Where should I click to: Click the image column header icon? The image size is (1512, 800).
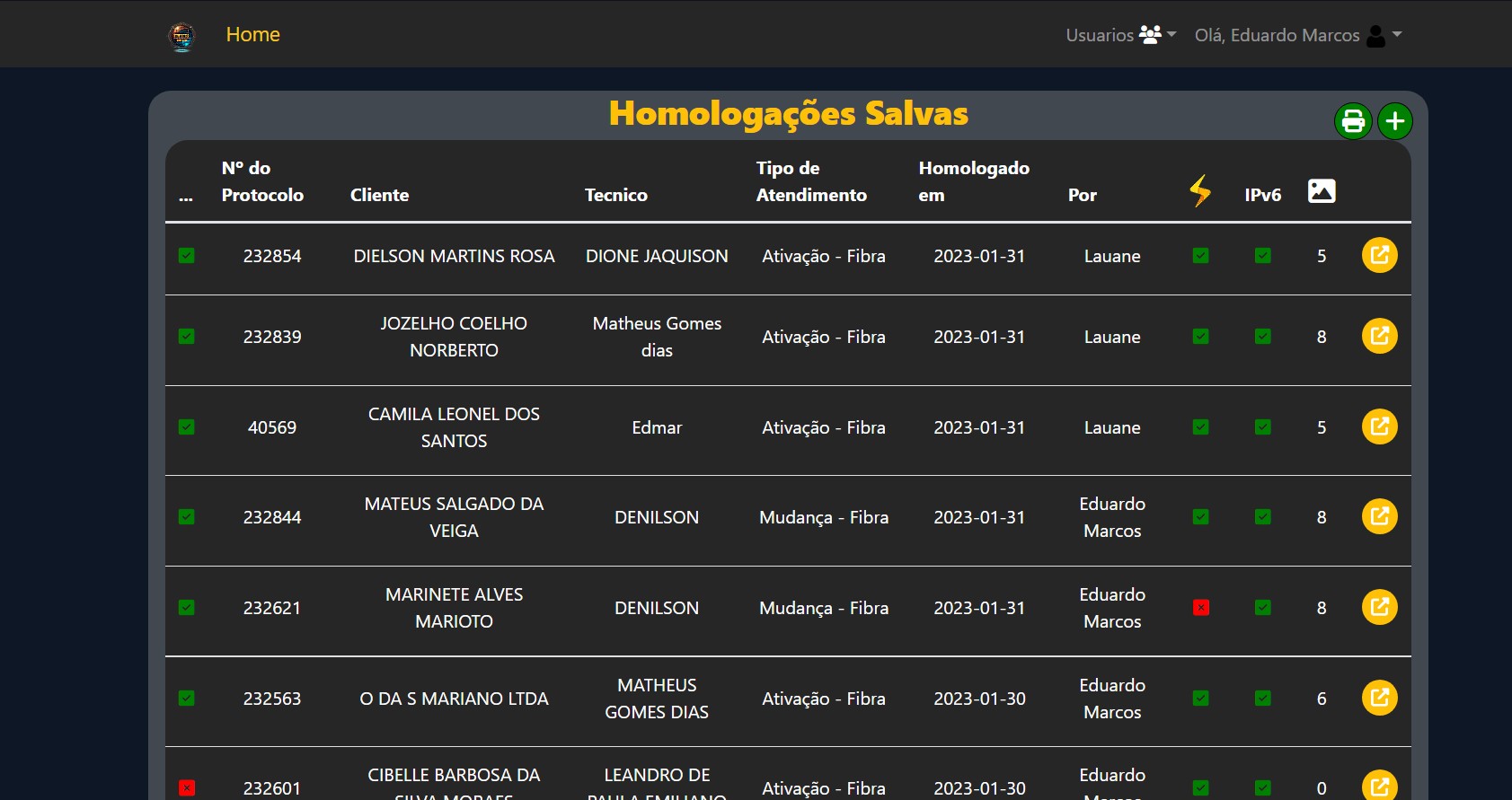coord(1322,191)
